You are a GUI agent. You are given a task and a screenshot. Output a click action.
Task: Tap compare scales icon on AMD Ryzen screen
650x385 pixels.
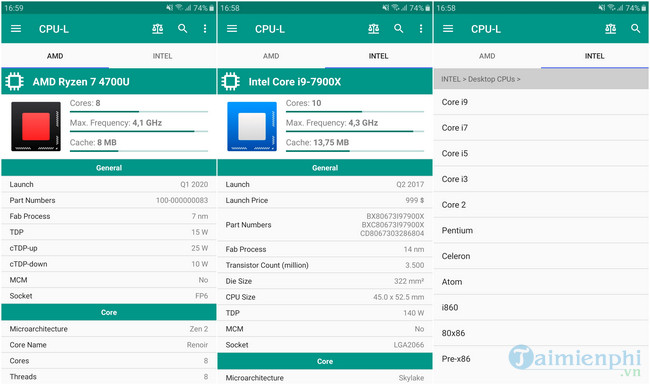pyautogui.click(x=158, y=29)
